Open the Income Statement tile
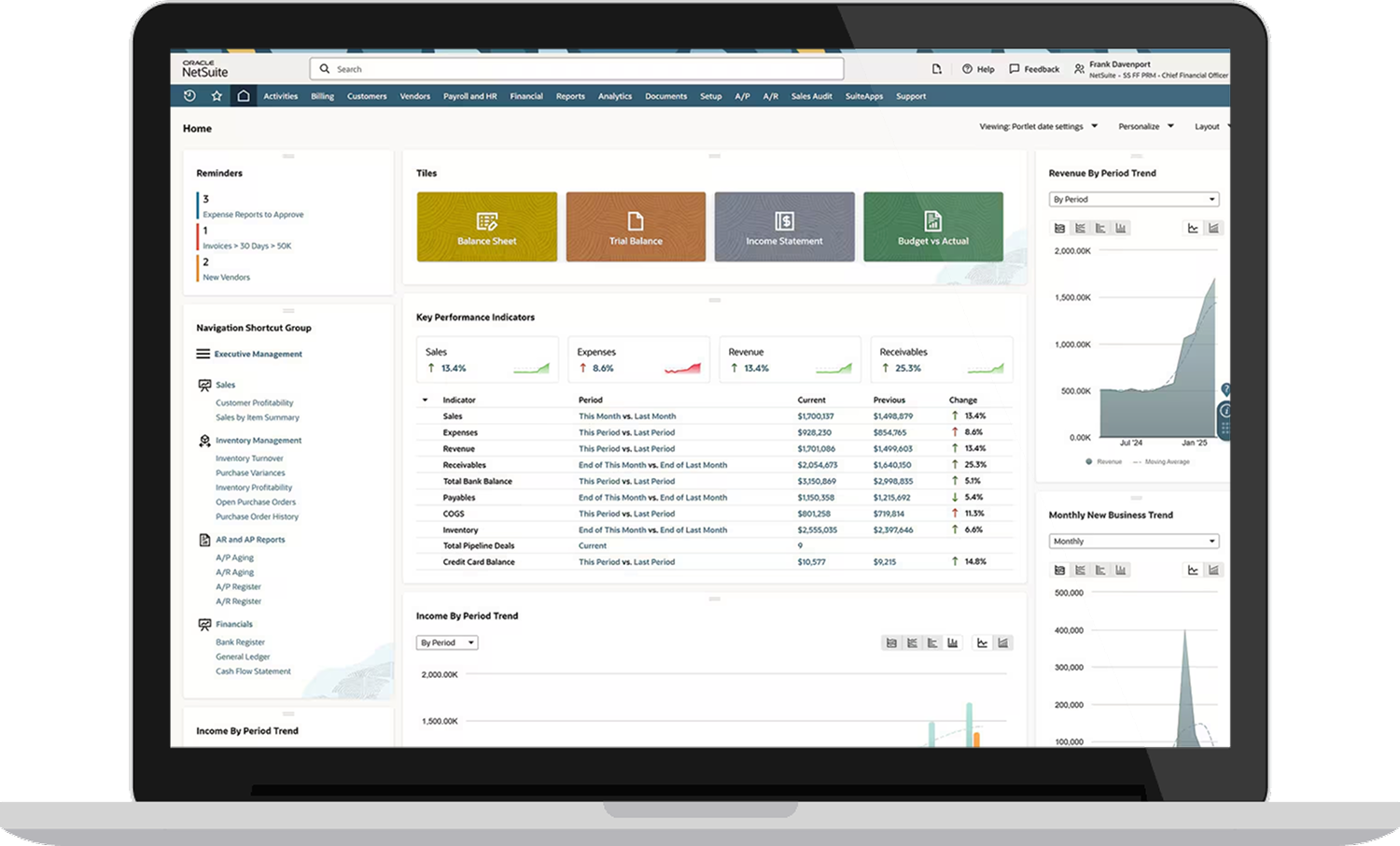 coord(784,226)
